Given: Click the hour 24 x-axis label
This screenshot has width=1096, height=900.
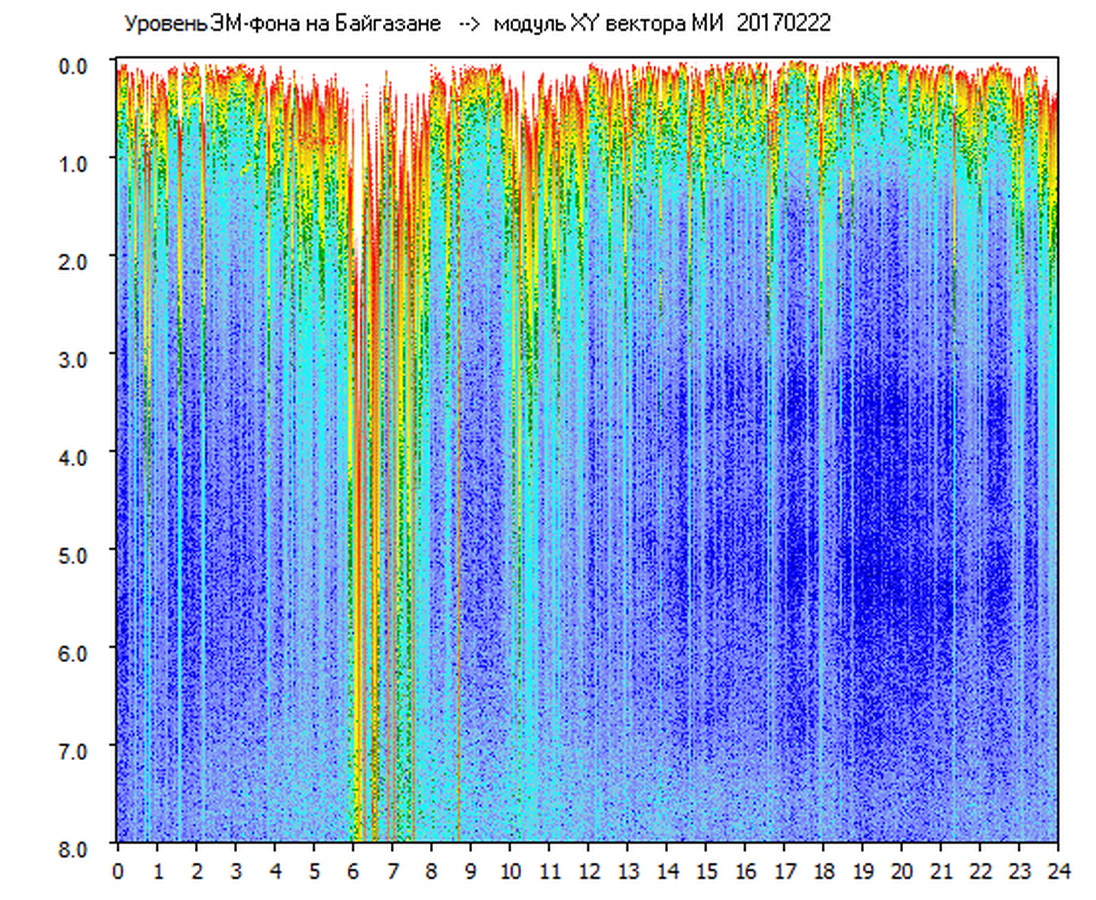Looking at the screenshot, I should point(1058,871).
